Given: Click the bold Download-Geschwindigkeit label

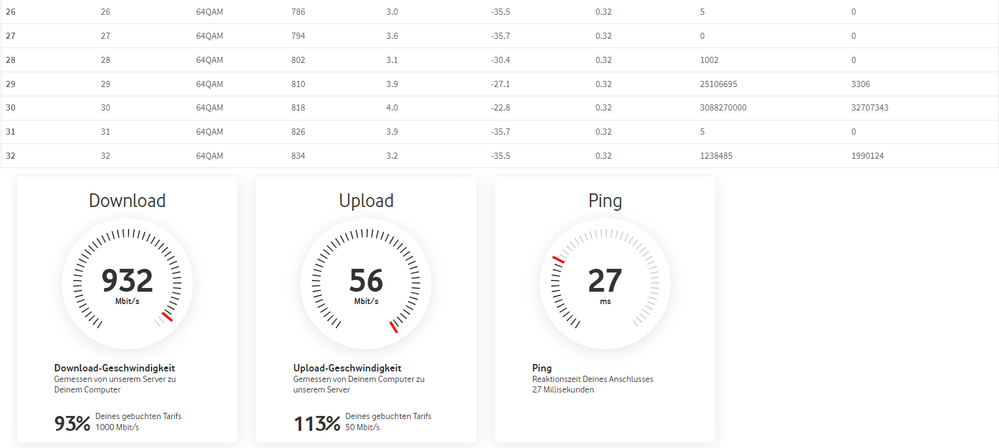Looking at the screenshot, I should coord(115,368).
